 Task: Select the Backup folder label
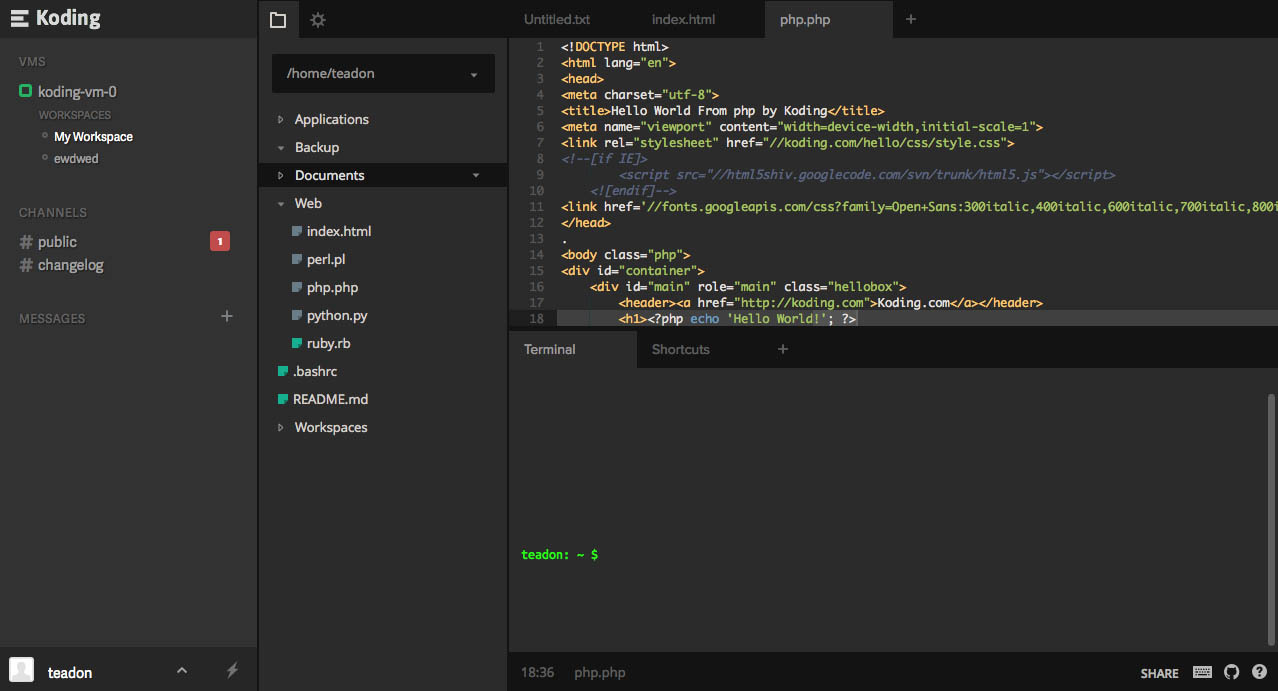316,147
